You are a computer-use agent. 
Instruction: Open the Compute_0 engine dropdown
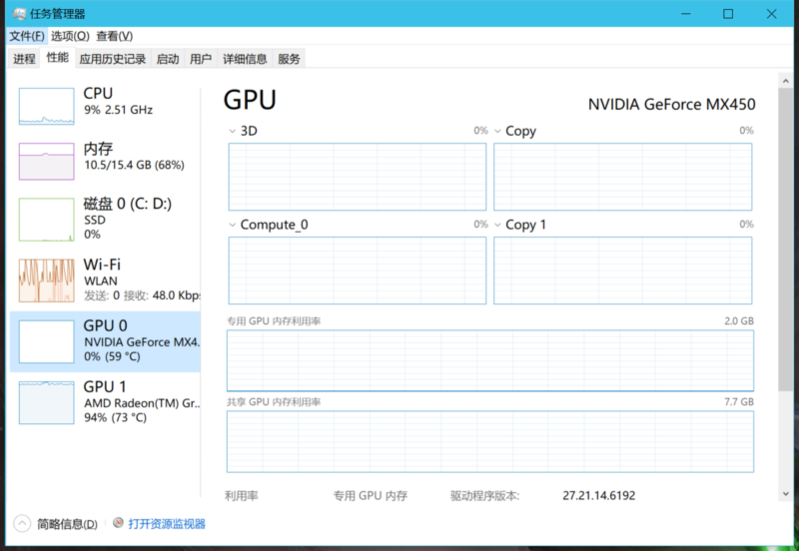point(233,225)
